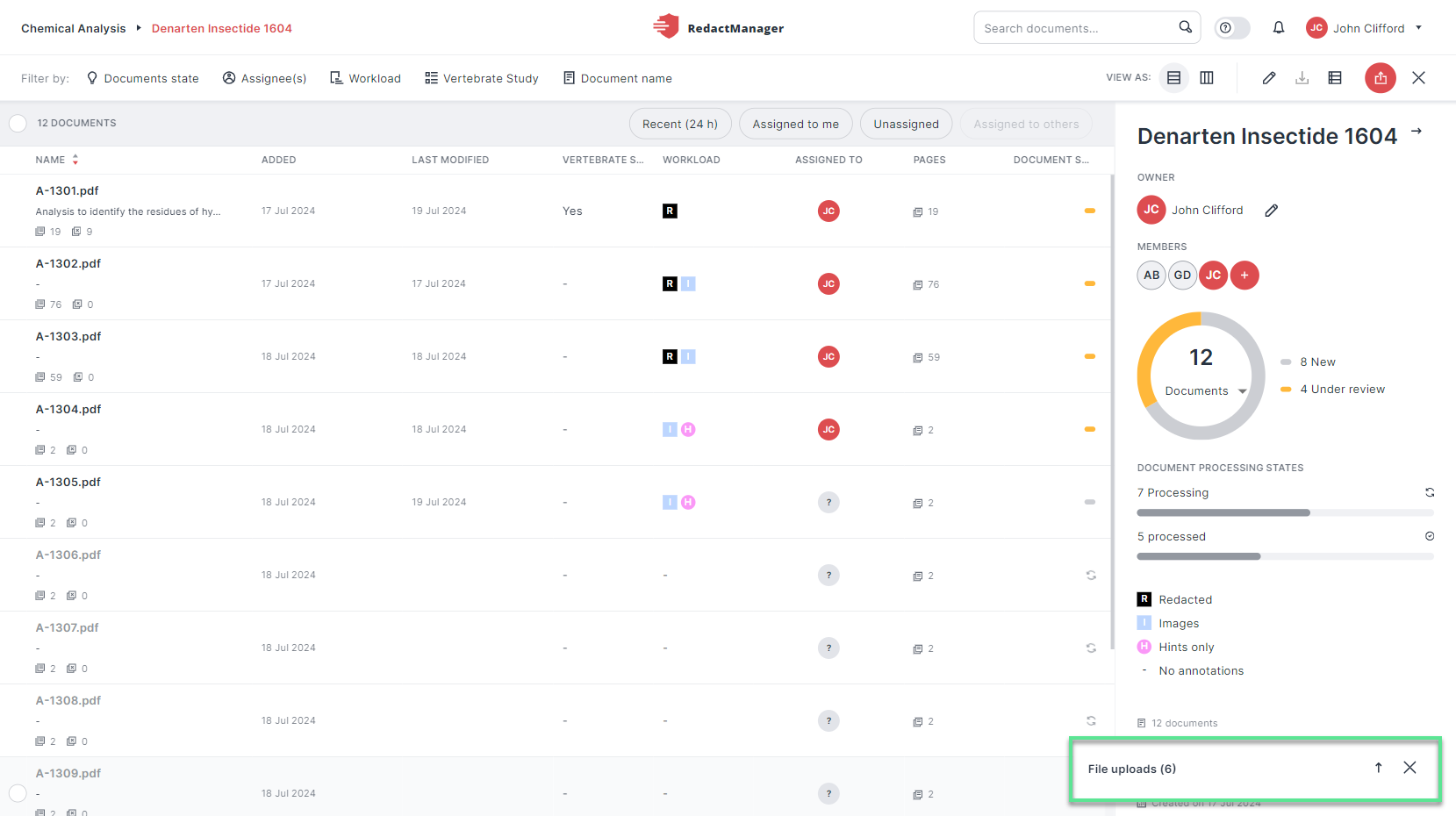The height and width of the screenshot is (816, 1456).
Task: Select the A-1309.pdf row checkbox
Action: [18, 793]
